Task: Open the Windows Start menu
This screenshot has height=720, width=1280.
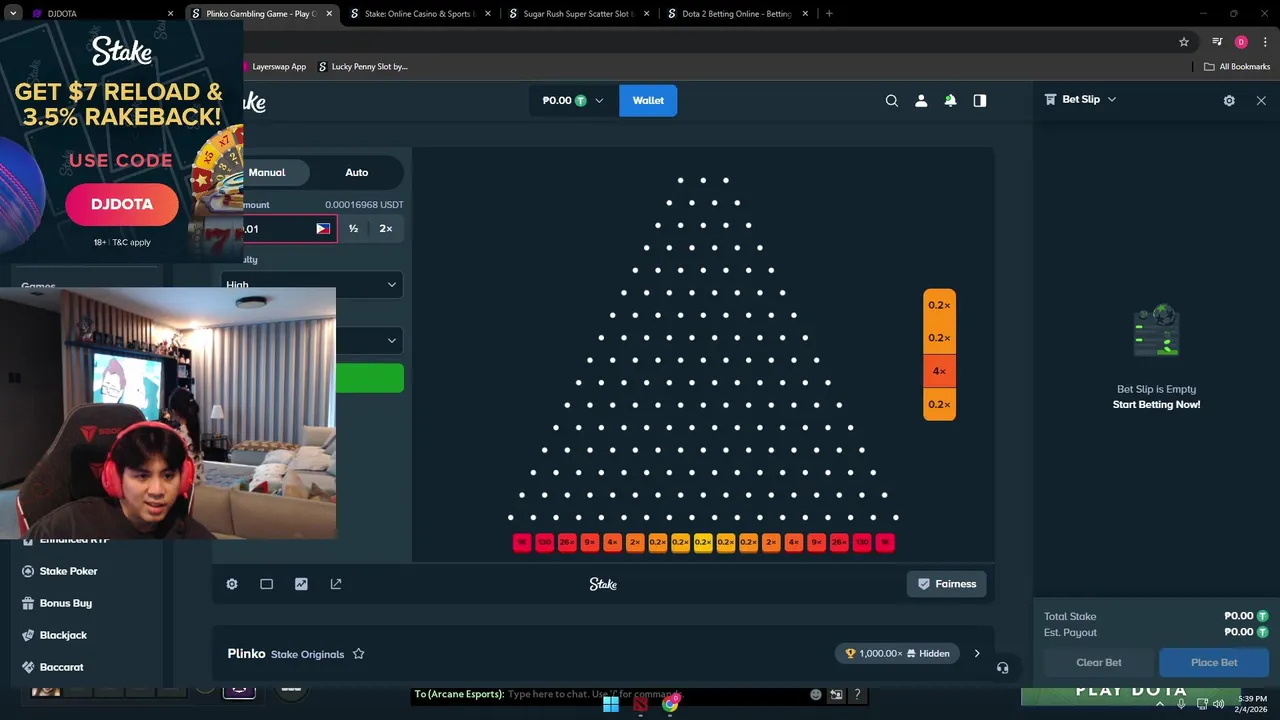Action: [x=611, y=704]
